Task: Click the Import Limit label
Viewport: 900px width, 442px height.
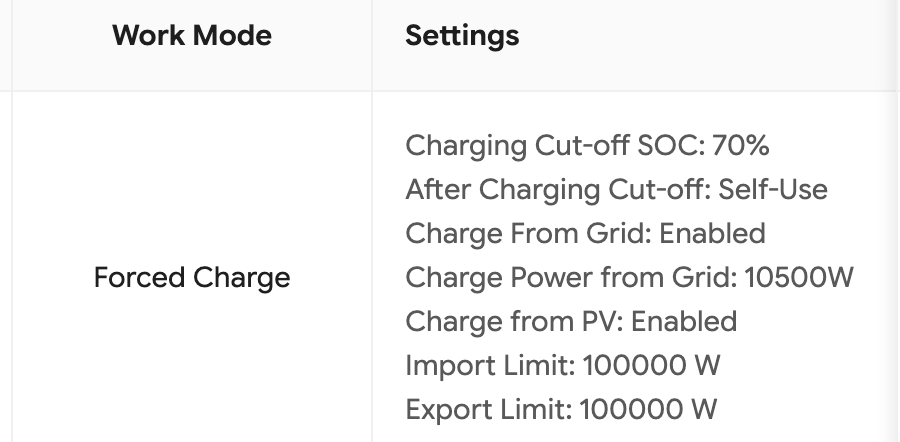Action: (490, 366)
